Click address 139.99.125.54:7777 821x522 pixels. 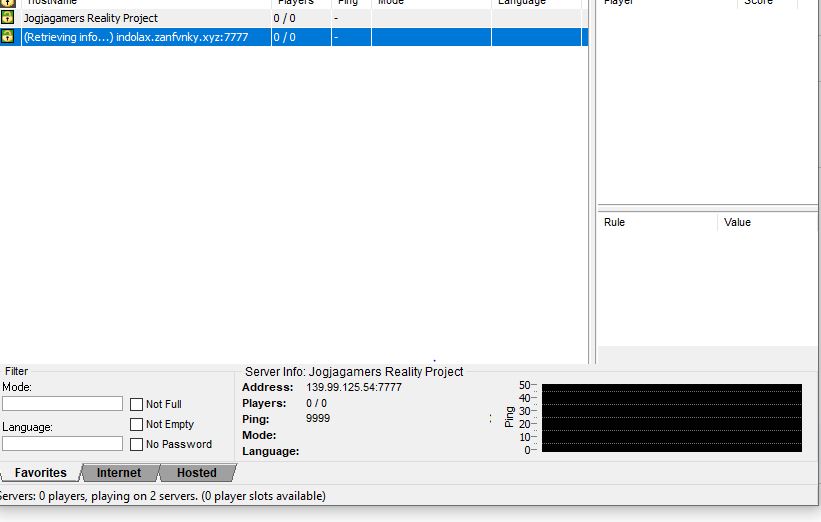point(354,387)
